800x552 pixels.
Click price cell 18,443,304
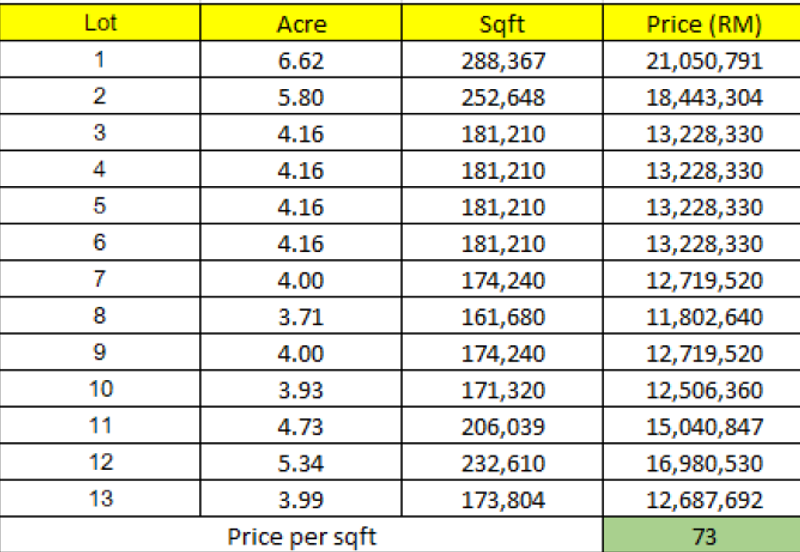coord(703,98)
